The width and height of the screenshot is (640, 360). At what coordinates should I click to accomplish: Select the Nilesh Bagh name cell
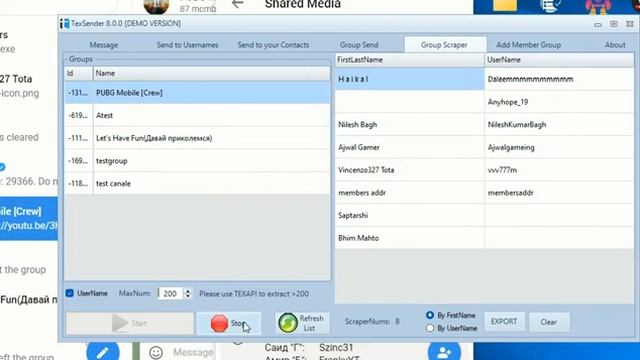click(409, 124)
